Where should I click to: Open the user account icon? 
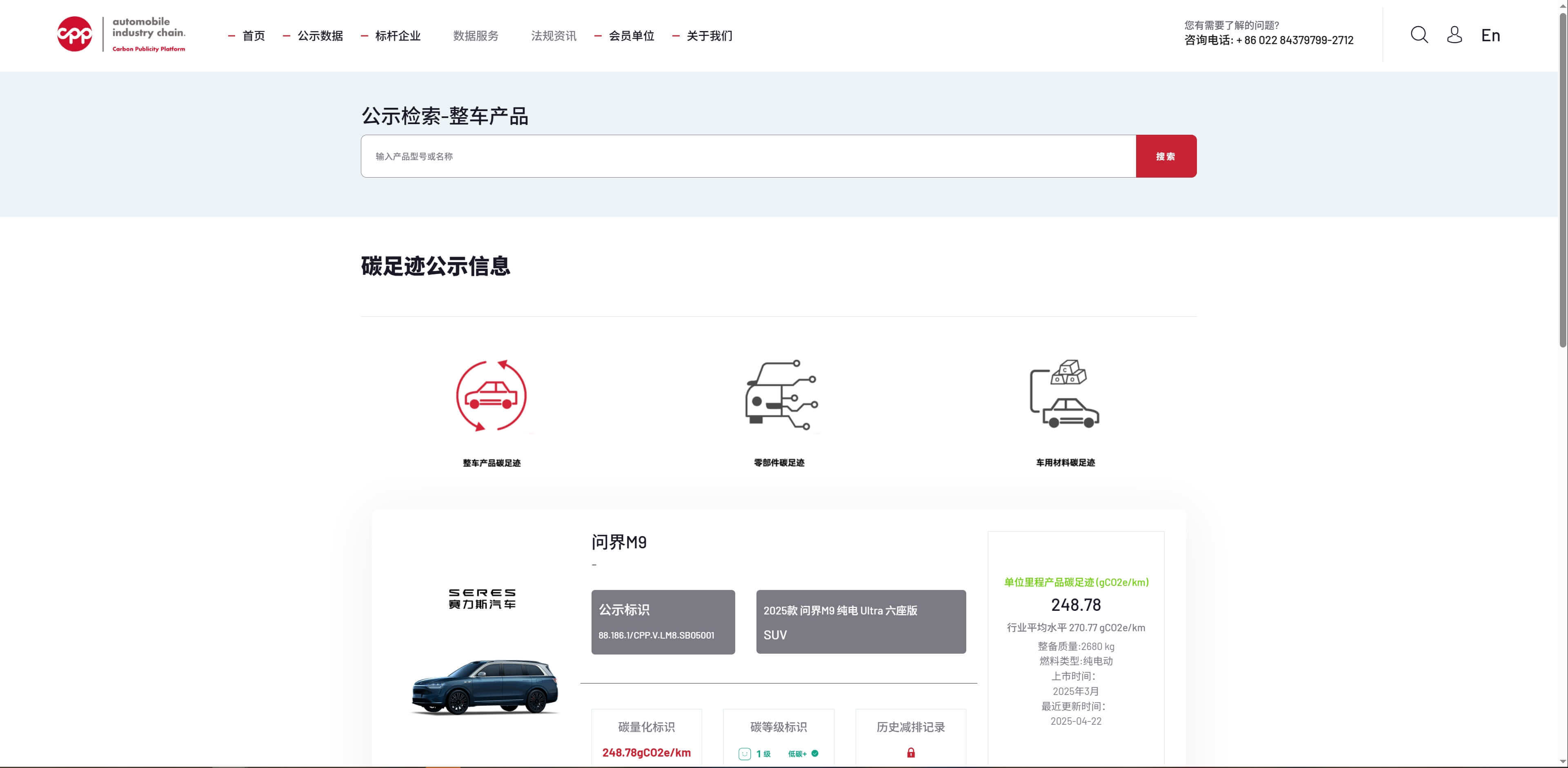[1454, 35]
